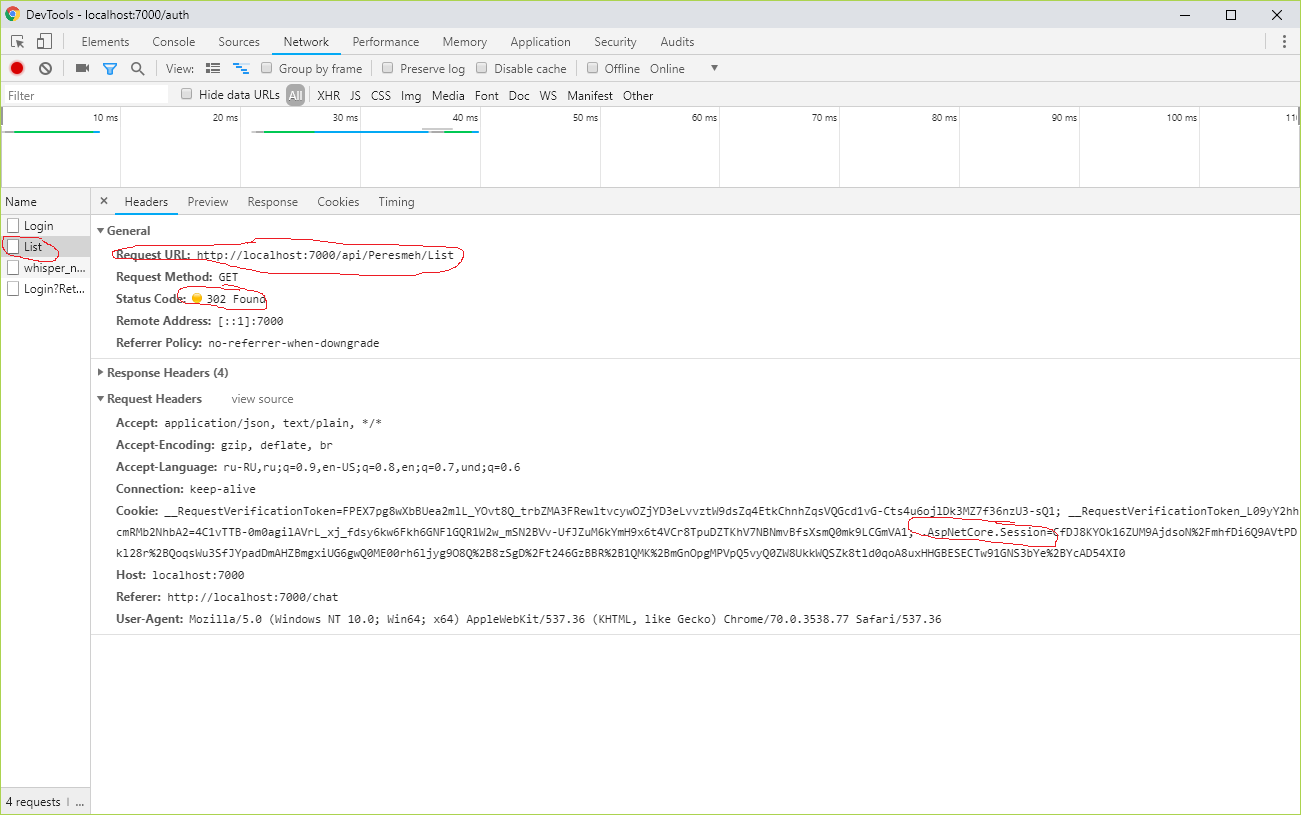Click view source for request headers
The width and height of the screenshot is (1301, 815).
(x=262, y=399)
